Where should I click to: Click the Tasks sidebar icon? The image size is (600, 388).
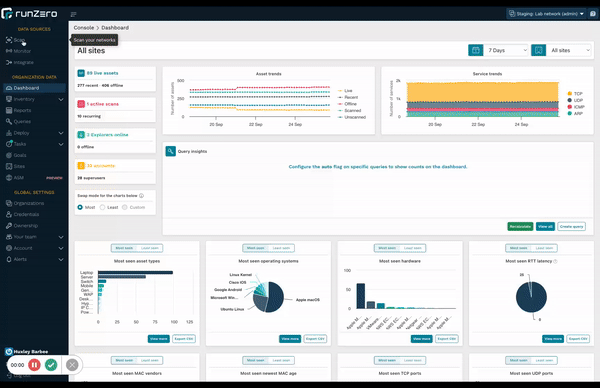[x=9, y=144]
